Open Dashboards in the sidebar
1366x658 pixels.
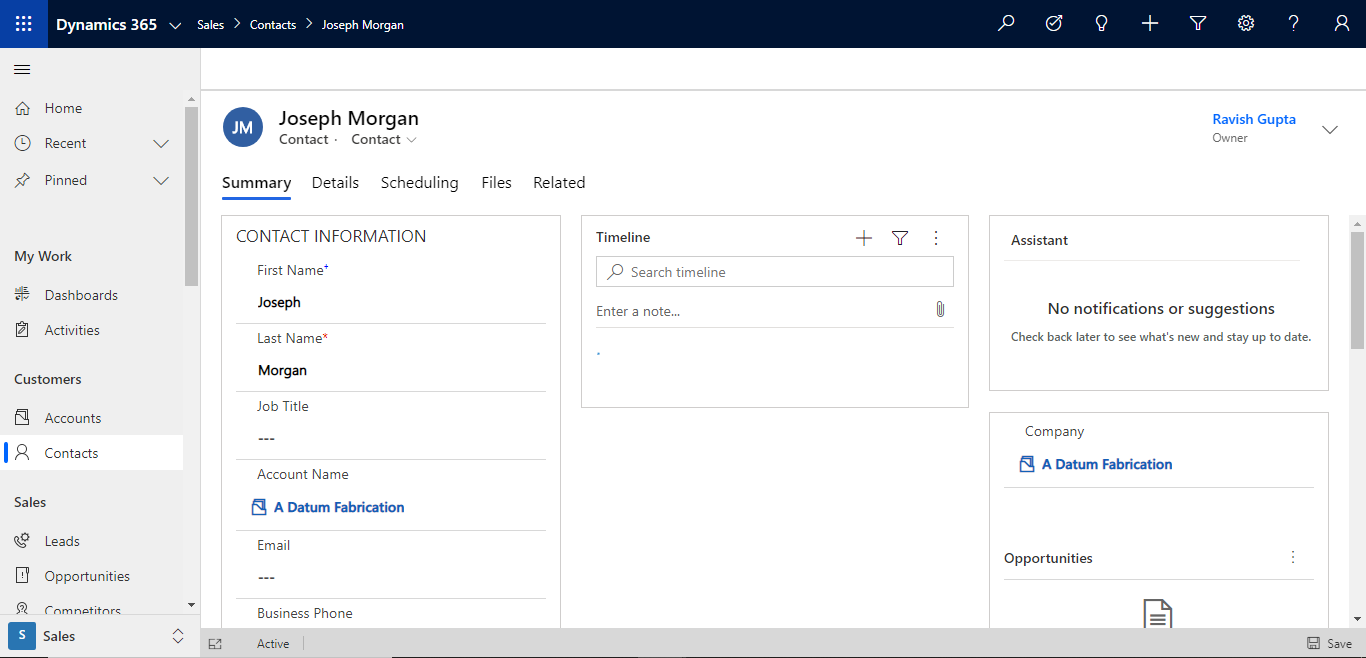point(92,295)
